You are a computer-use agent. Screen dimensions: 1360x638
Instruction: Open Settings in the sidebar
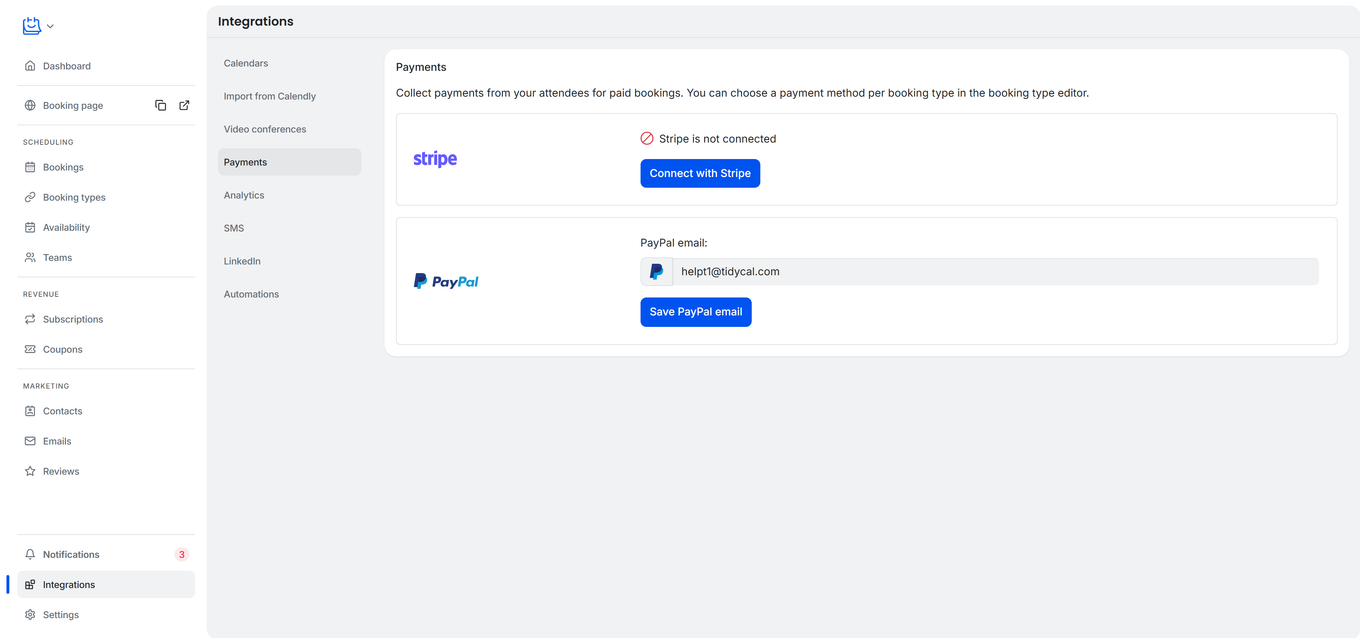(106, 615)
